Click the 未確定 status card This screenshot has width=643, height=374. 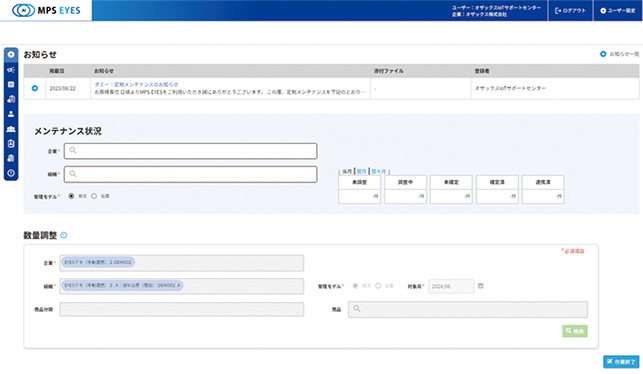(x=451, y=189)
